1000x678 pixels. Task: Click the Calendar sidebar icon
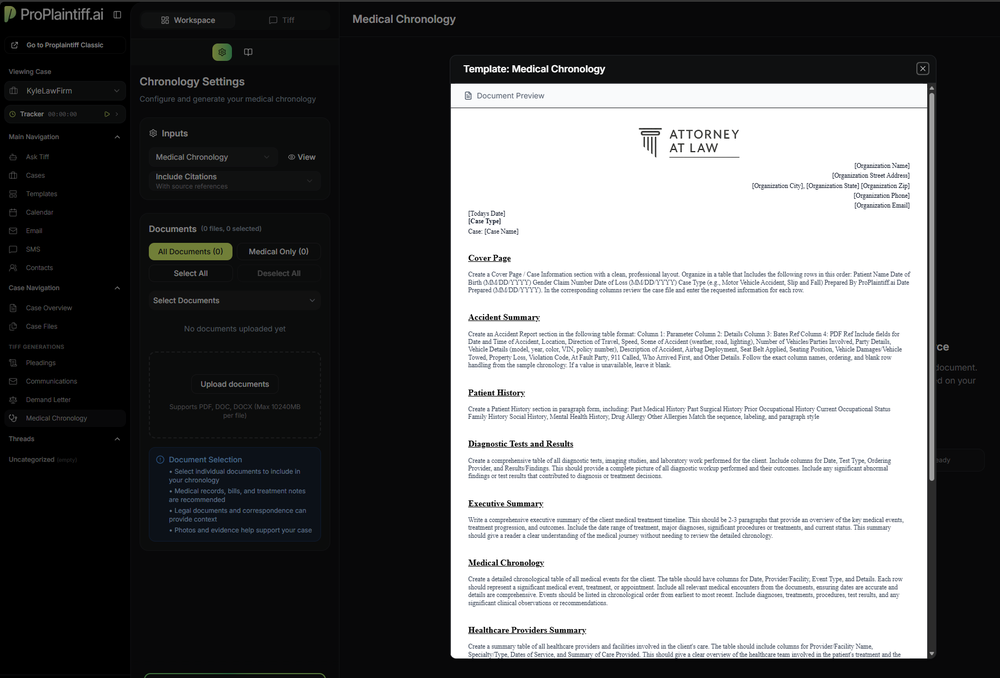[13, 212]
